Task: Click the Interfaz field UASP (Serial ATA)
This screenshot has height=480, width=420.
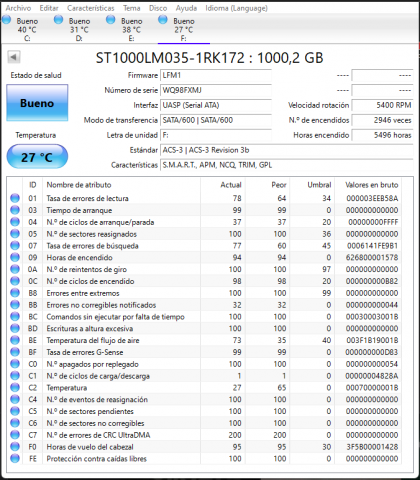Action: [216, 105]
